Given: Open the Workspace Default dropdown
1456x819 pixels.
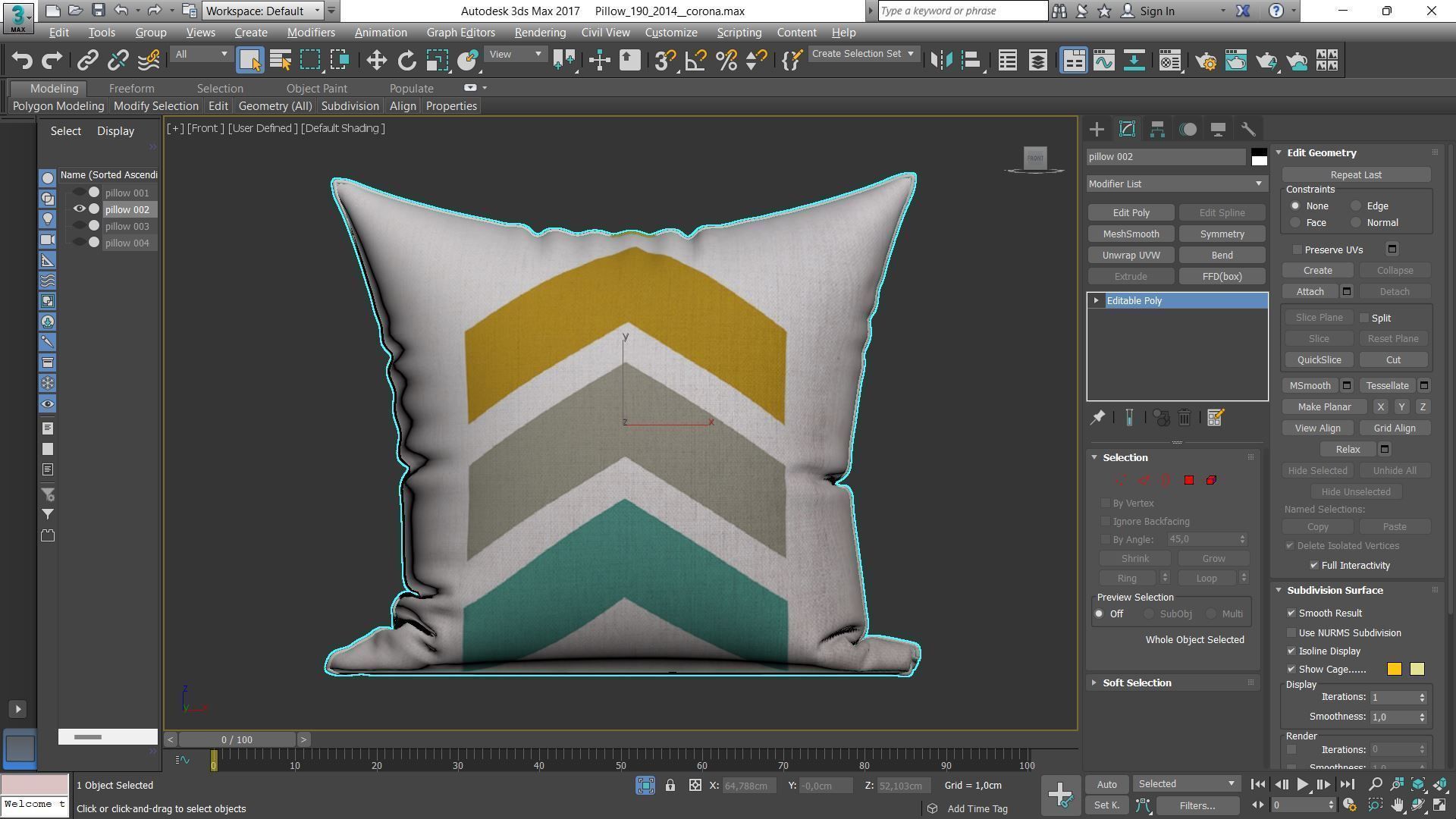Looking at the screenshot, I should [x=263, y=11].
